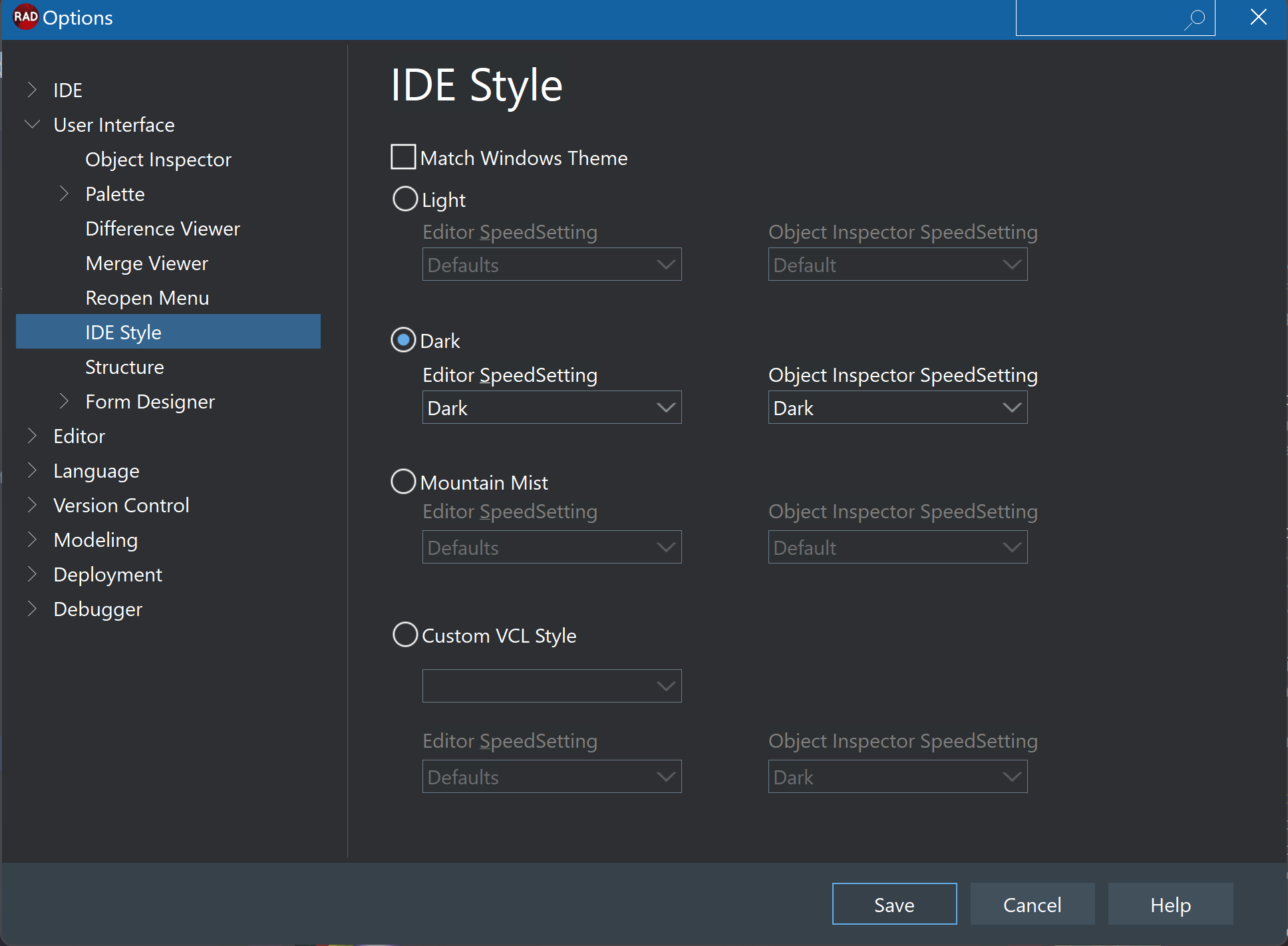Screen dimensions: 1288x946
Task: Expand the Debugger tree node
Action: click(x=31, y=609)
